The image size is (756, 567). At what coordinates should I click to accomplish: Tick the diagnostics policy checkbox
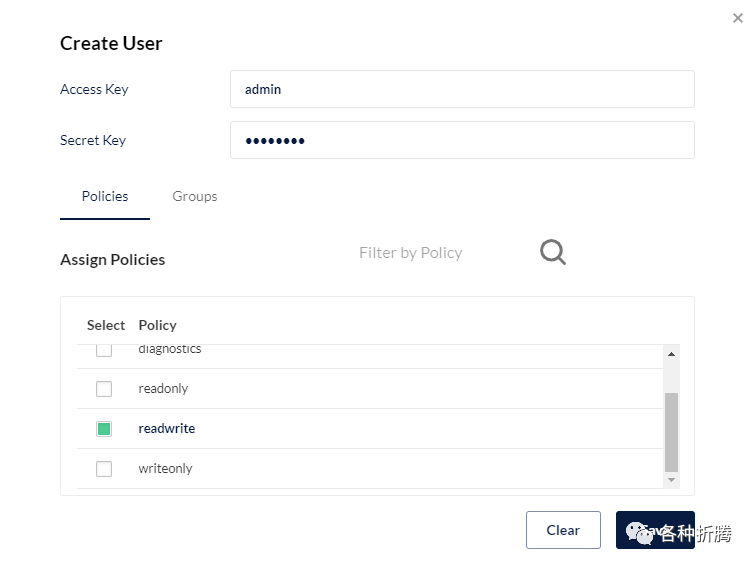point(104,350)
